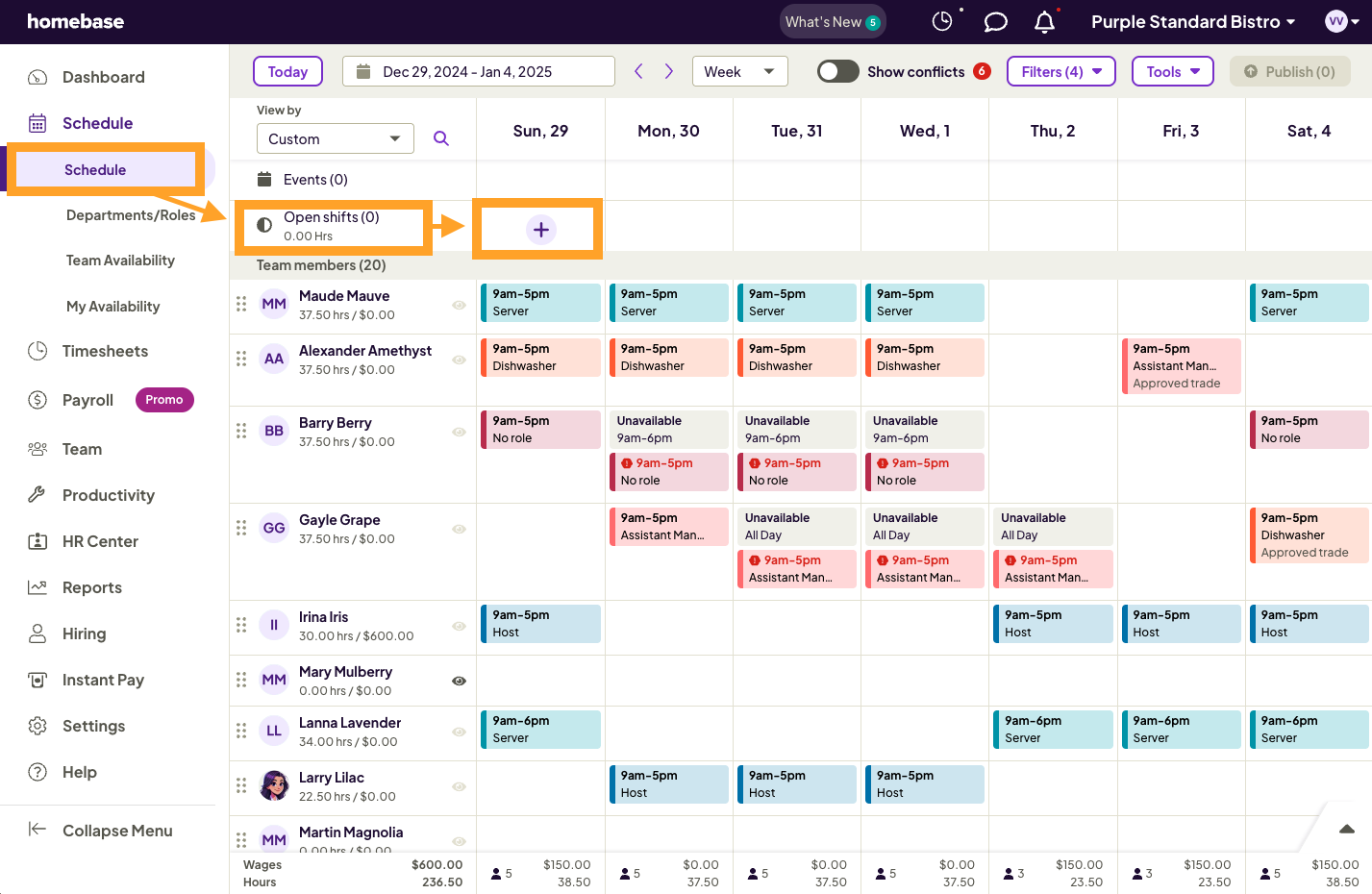Open HR Center from the sidebar
1372x894 pixels.
click(100, 541)
